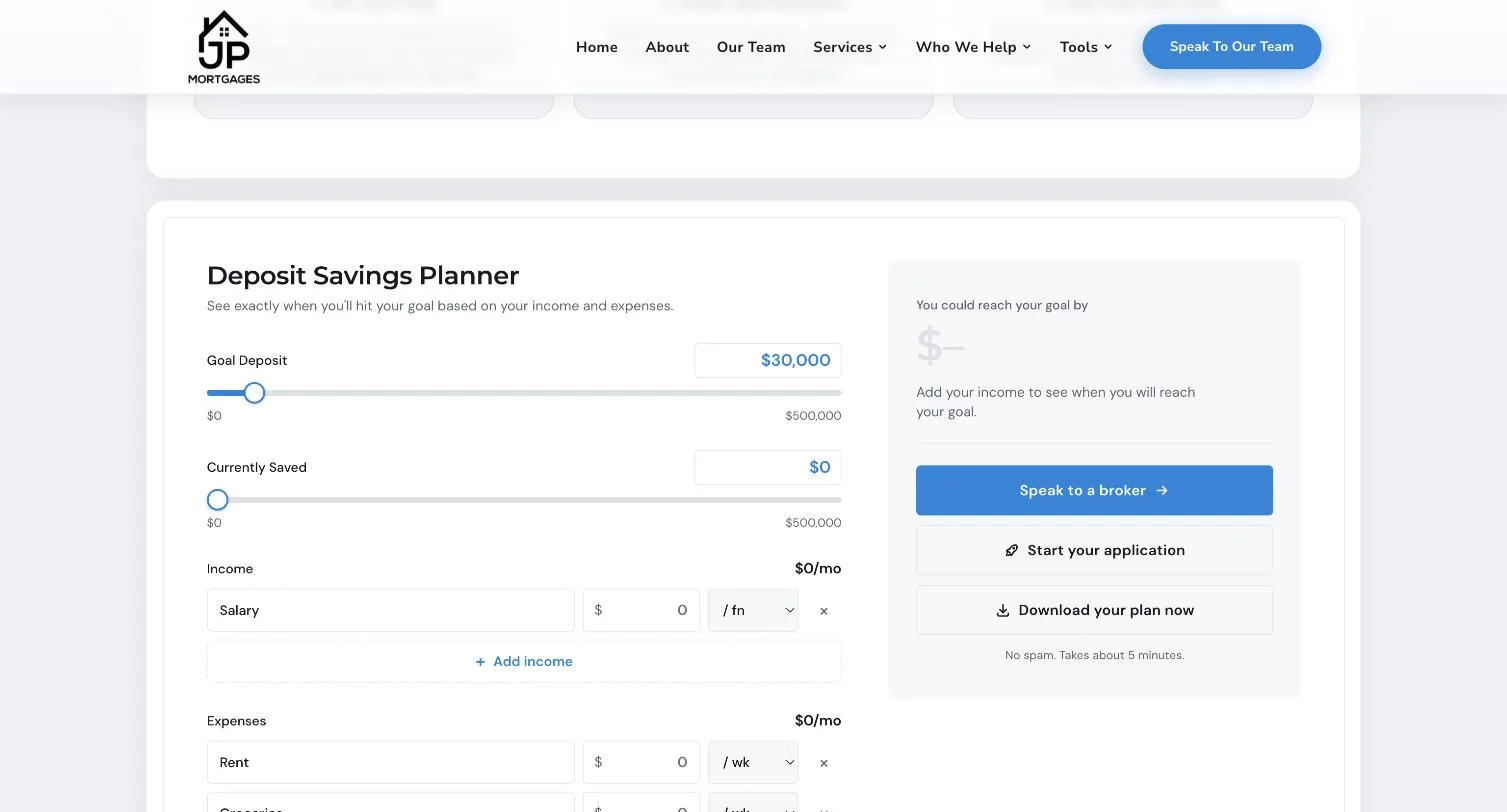Click Add income button

coord(524,661)
